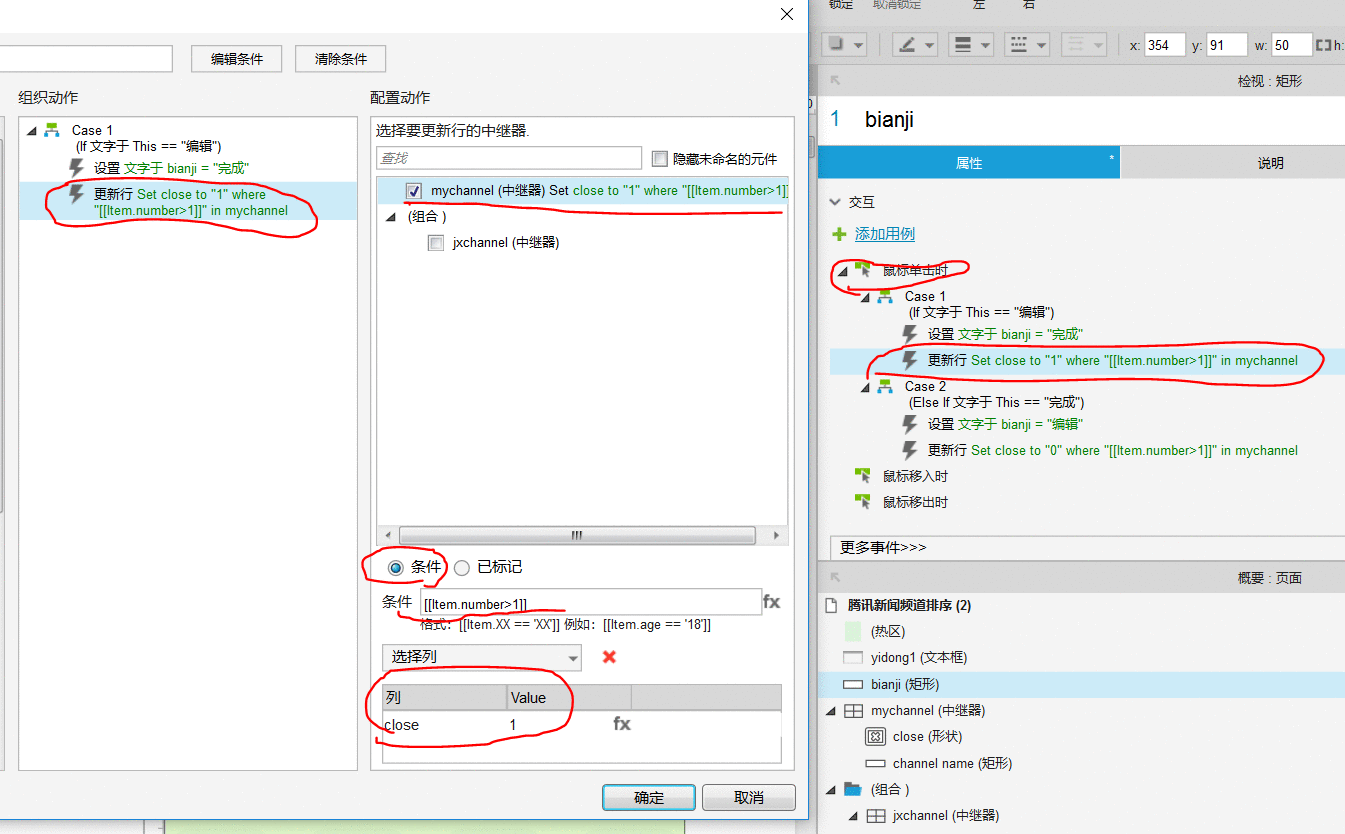The image size is (1345, 834).
Task: Click the x position field showing 354
Action: pyautogui.click(x=1164, y=45)
